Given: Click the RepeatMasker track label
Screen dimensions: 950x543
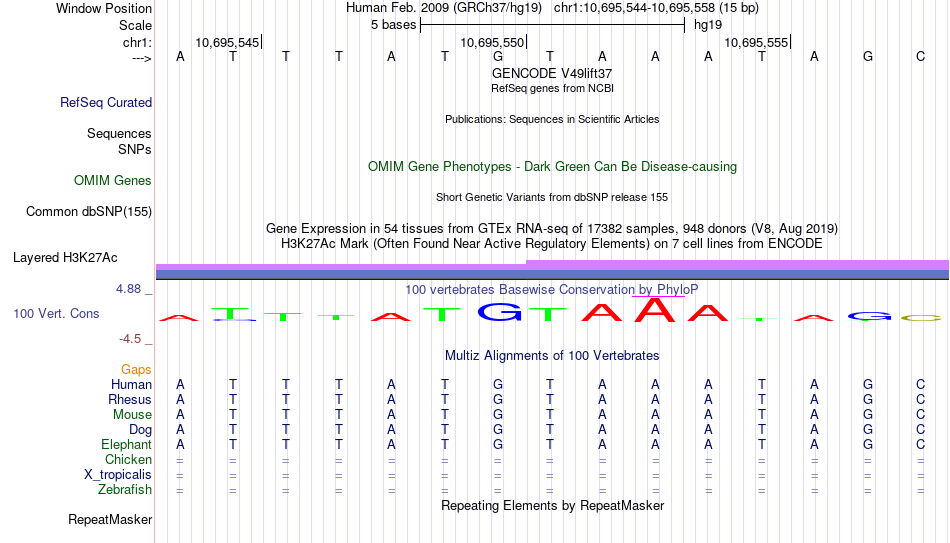Looking at the screenshot, I should 110,519.
